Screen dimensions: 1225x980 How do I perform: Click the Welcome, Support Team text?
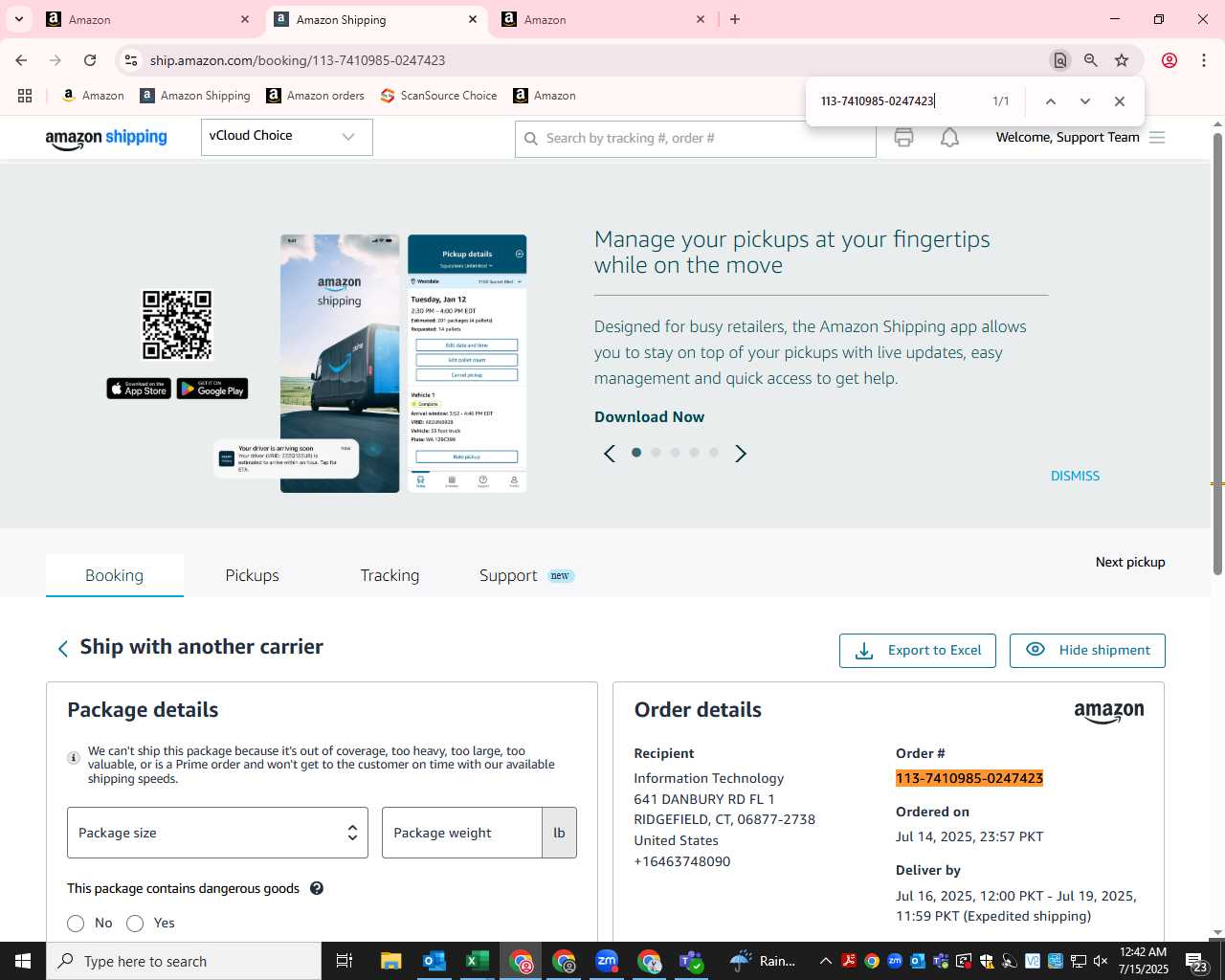click(x=1068, y=137)
